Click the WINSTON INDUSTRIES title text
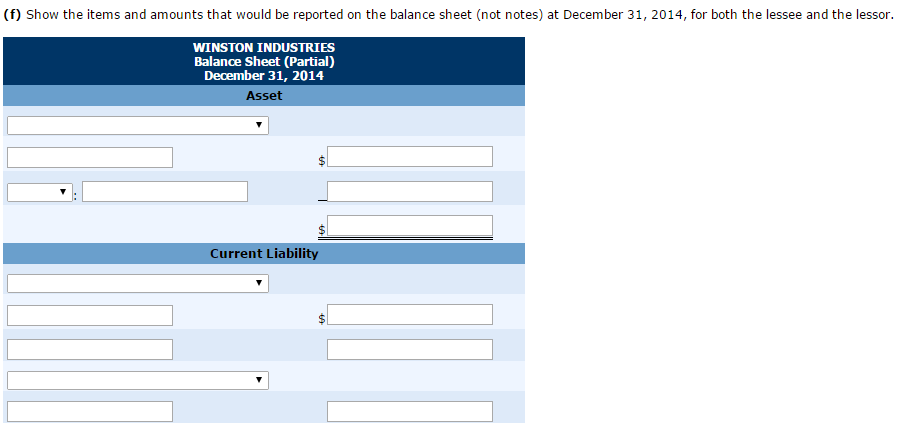Viewport: 902px width, 433px height. click(264, 48)
